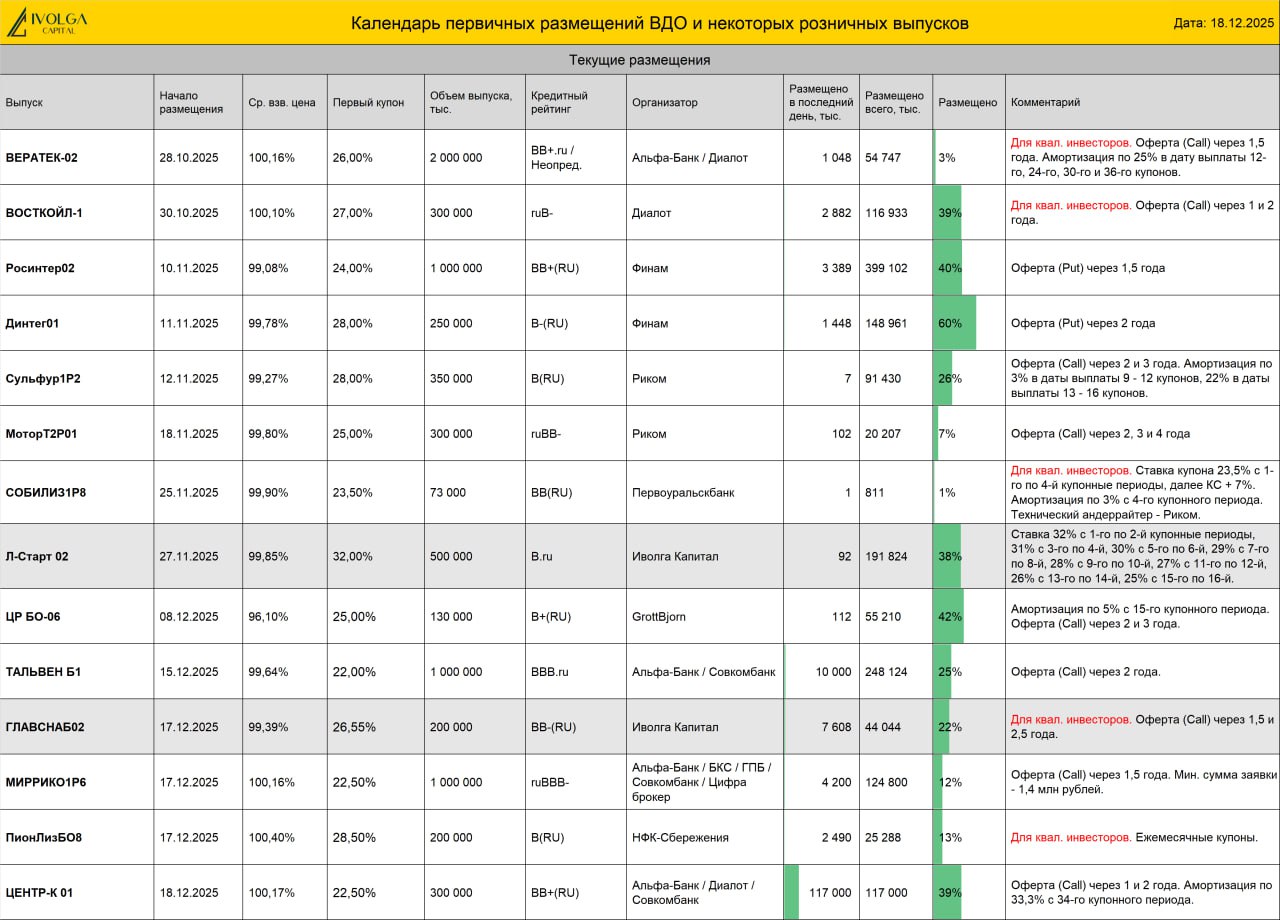This screenshot has height=920, width=1280.
Task: Click total placed value 191 824
Action: 886,556
